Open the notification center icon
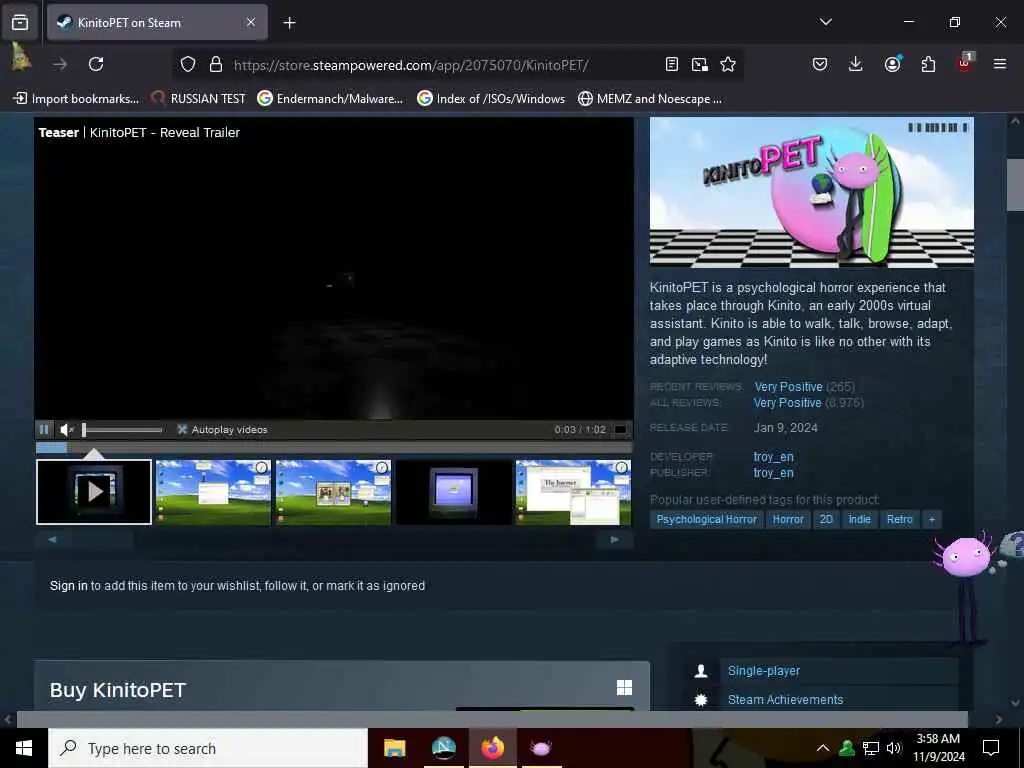 click(991, 748)
